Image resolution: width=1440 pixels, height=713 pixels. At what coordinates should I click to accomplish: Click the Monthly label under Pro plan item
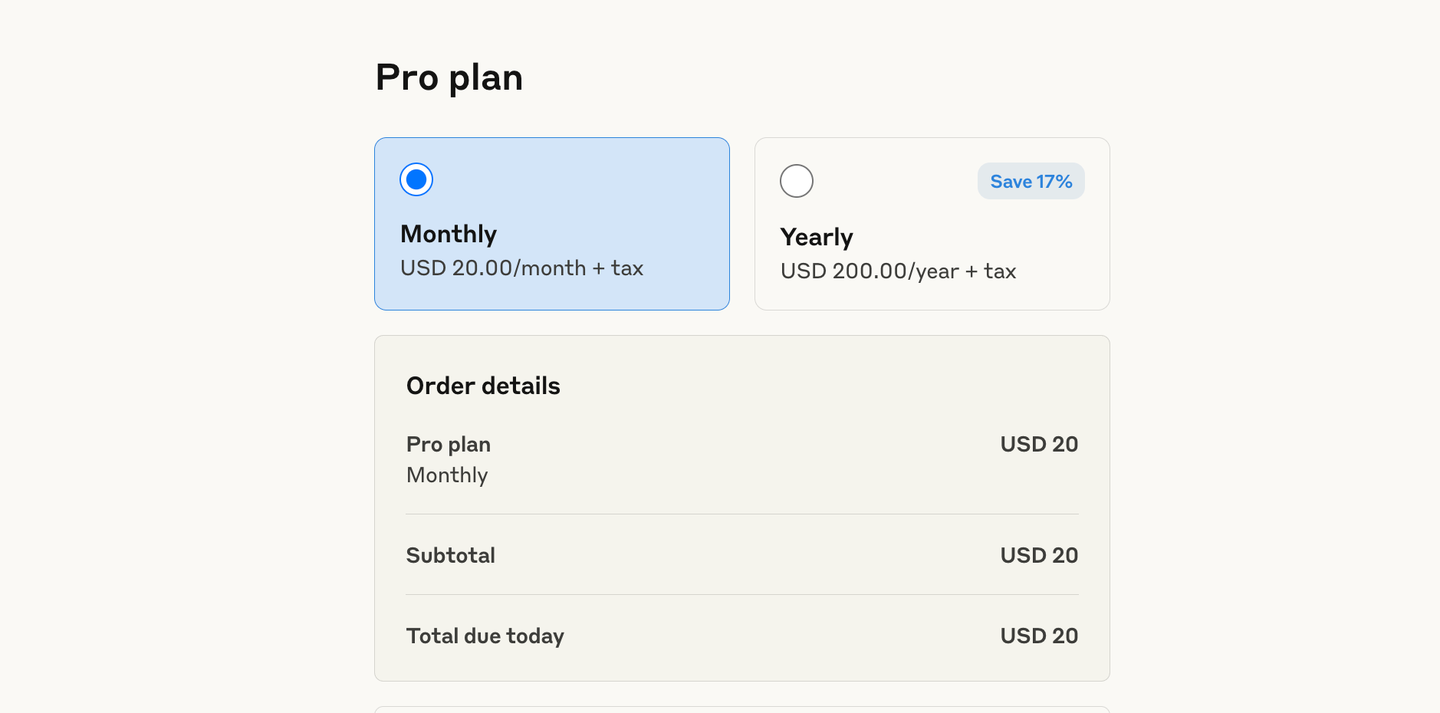click(x=447, y=475)
